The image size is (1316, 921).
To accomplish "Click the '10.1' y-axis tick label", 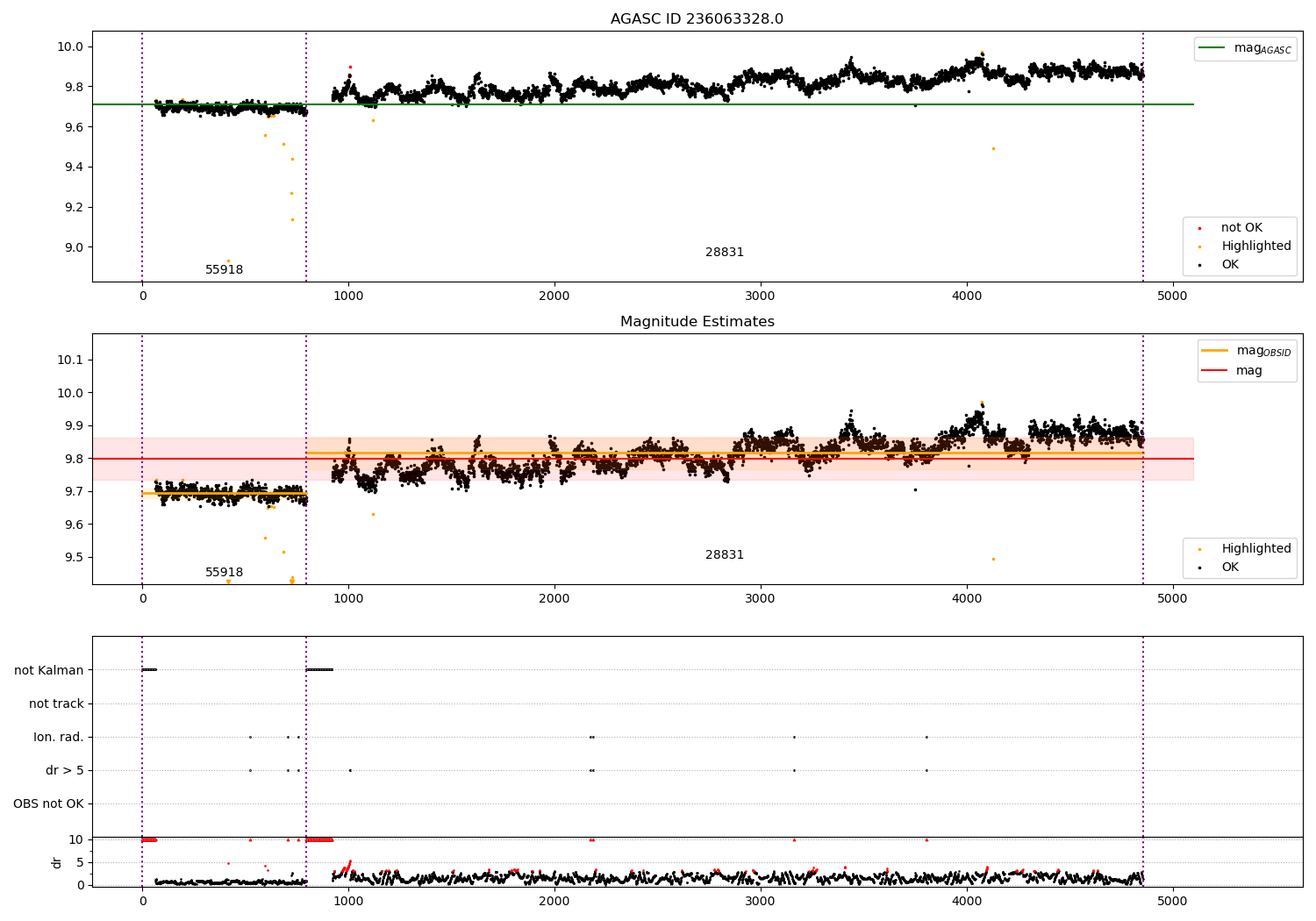I will tap(71, 360).
